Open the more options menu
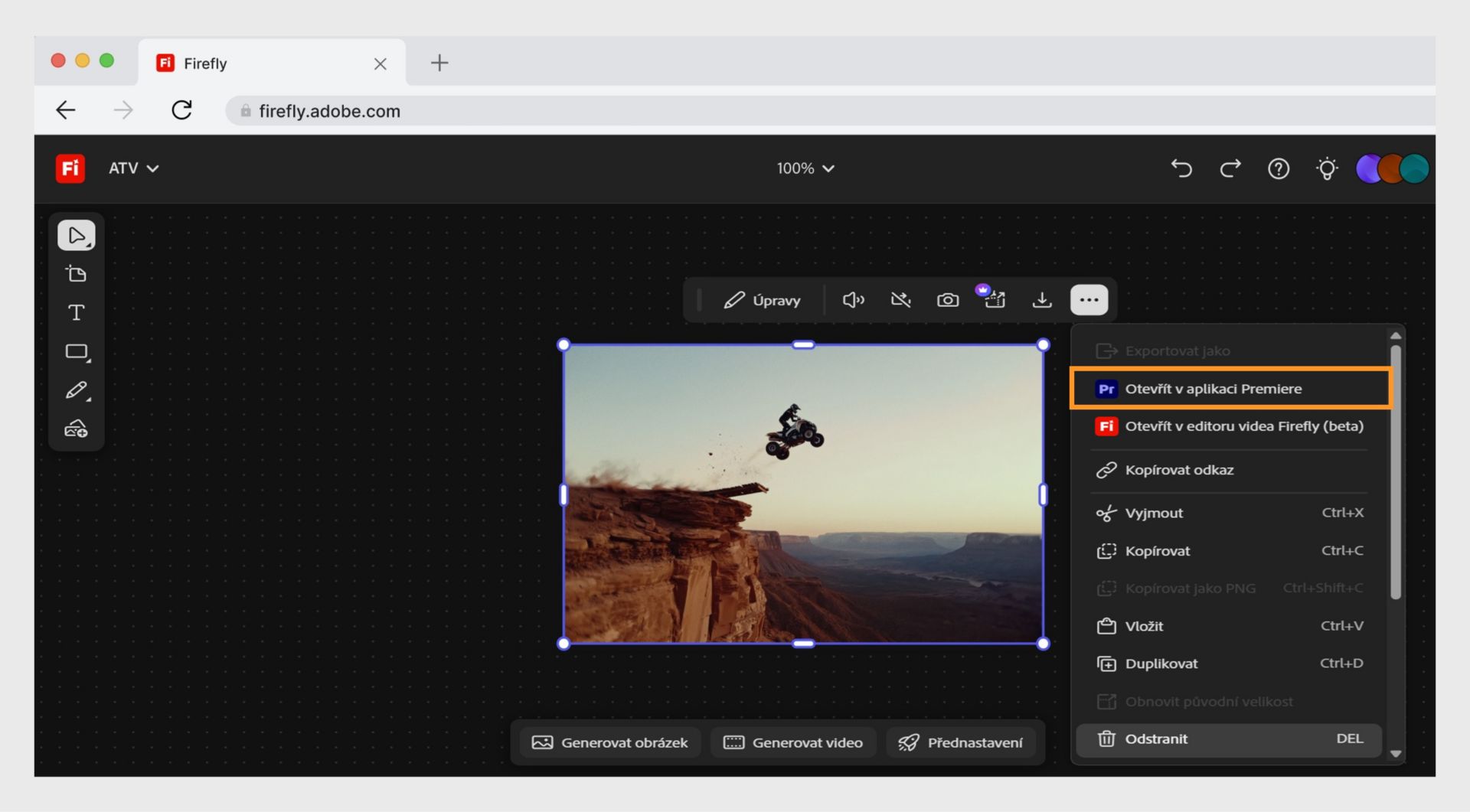Screen dimensions: 1470x812 click(x=1089, y=300)
